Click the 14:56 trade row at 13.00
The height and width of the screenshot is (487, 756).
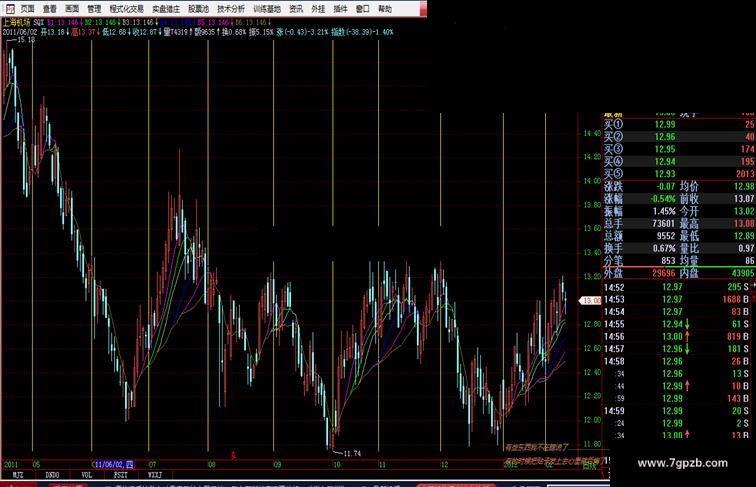(679, 337)
